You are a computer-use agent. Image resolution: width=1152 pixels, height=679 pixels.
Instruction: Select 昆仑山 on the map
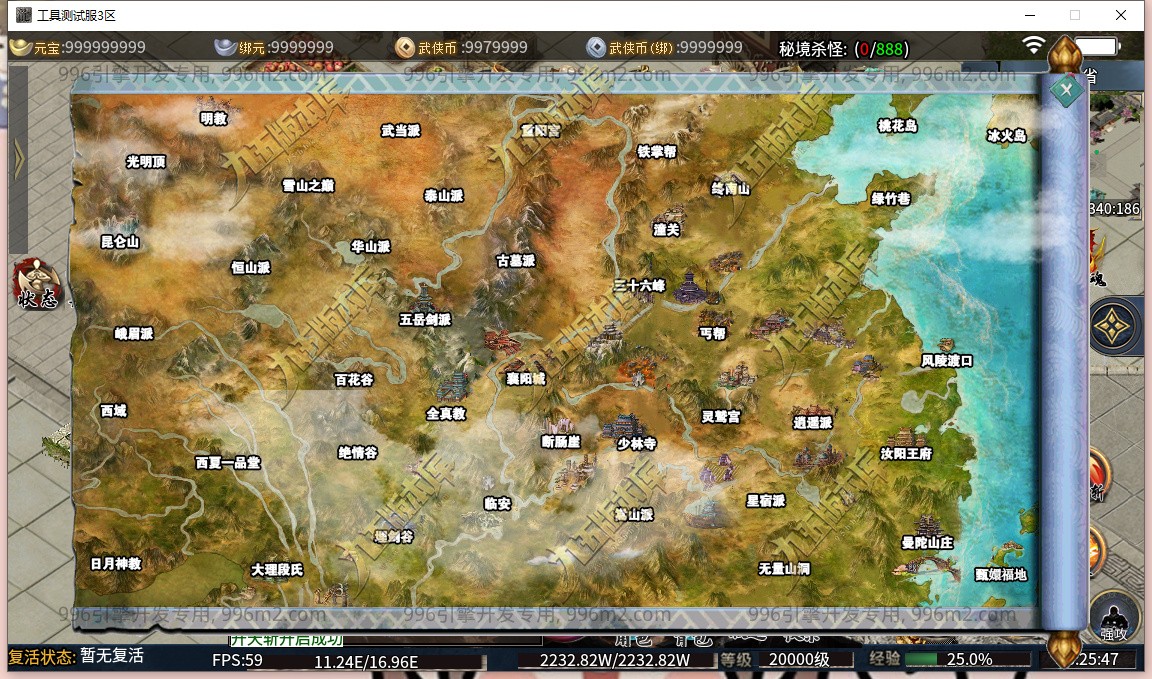120,241
